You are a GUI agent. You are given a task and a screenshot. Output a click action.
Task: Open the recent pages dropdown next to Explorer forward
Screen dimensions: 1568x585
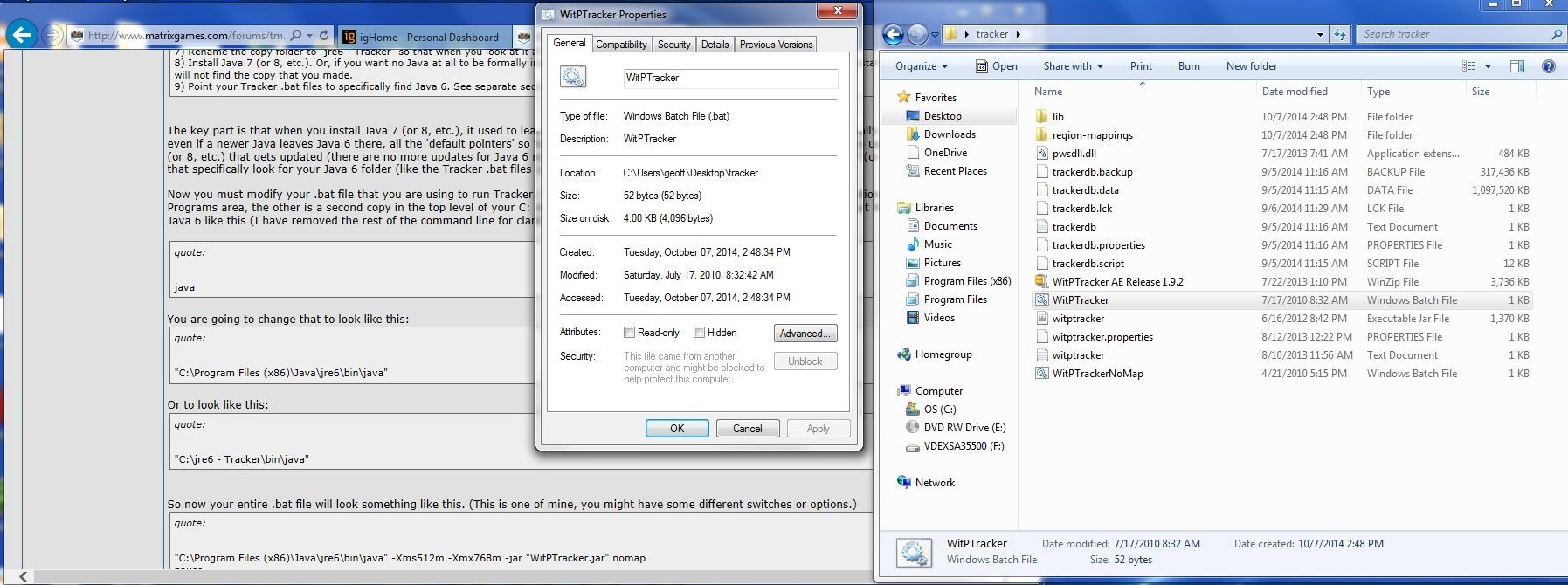pyautogui.click(x=935, y=35)
